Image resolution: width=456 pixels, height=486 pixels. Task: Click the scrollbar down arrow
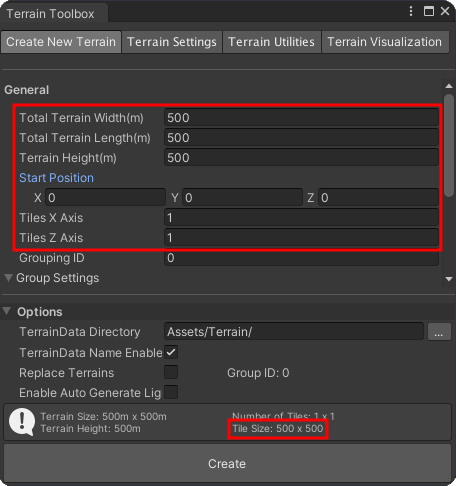coord(449,279)
